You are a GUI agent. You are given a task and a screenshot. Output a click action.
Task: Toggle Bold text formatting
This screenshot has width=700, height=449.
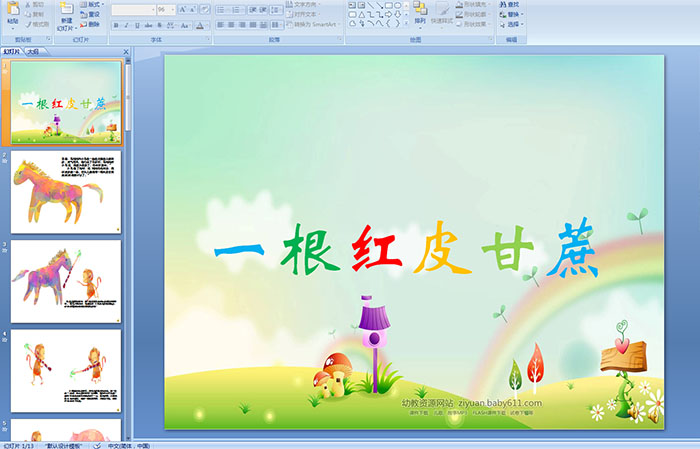tap(115, 25)
